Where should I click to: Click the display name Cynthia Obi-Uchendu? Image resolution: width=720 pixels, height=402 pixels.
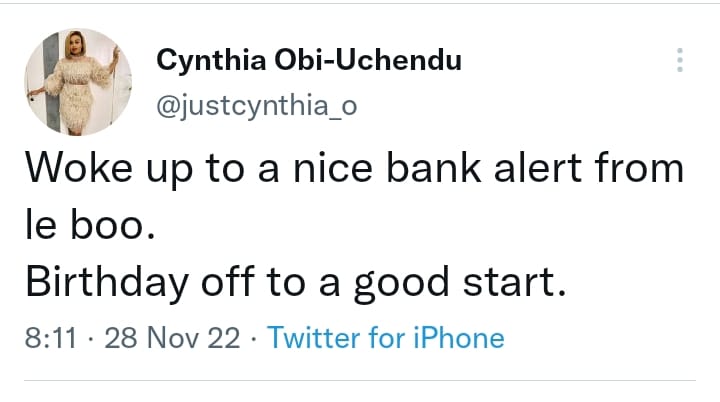[x=309, y=60]
